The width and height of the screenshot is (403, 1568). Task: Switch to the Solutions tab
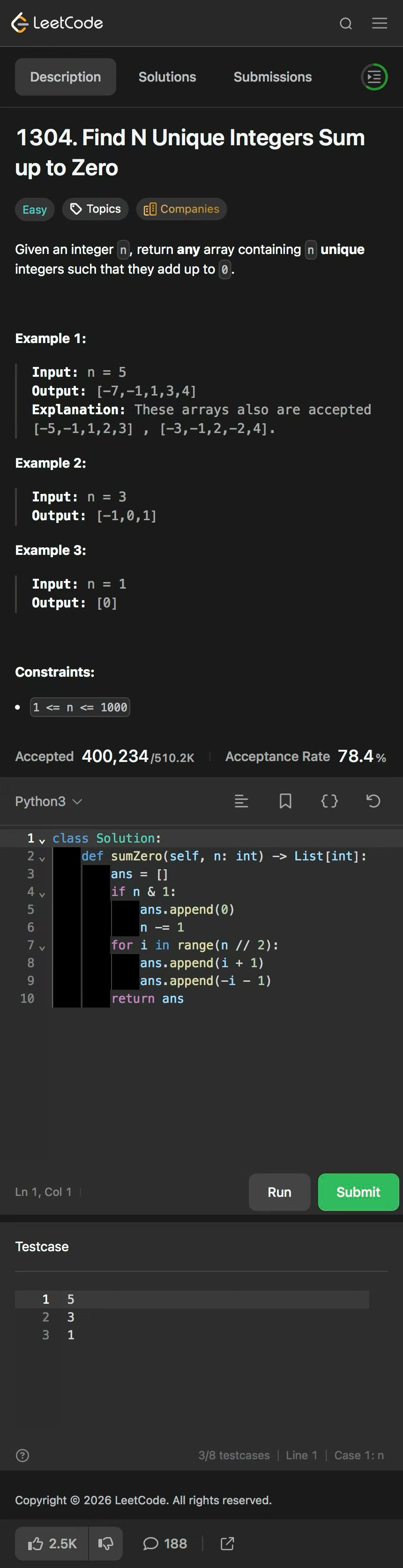point(167,77)
